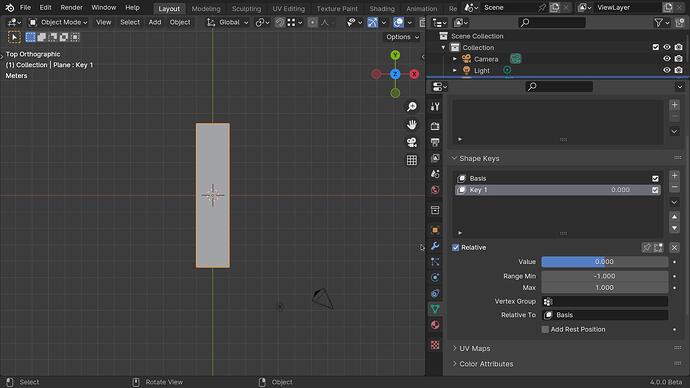Switch to the Modeling workspace tab
690x388 pixels.
pos(206,8)
